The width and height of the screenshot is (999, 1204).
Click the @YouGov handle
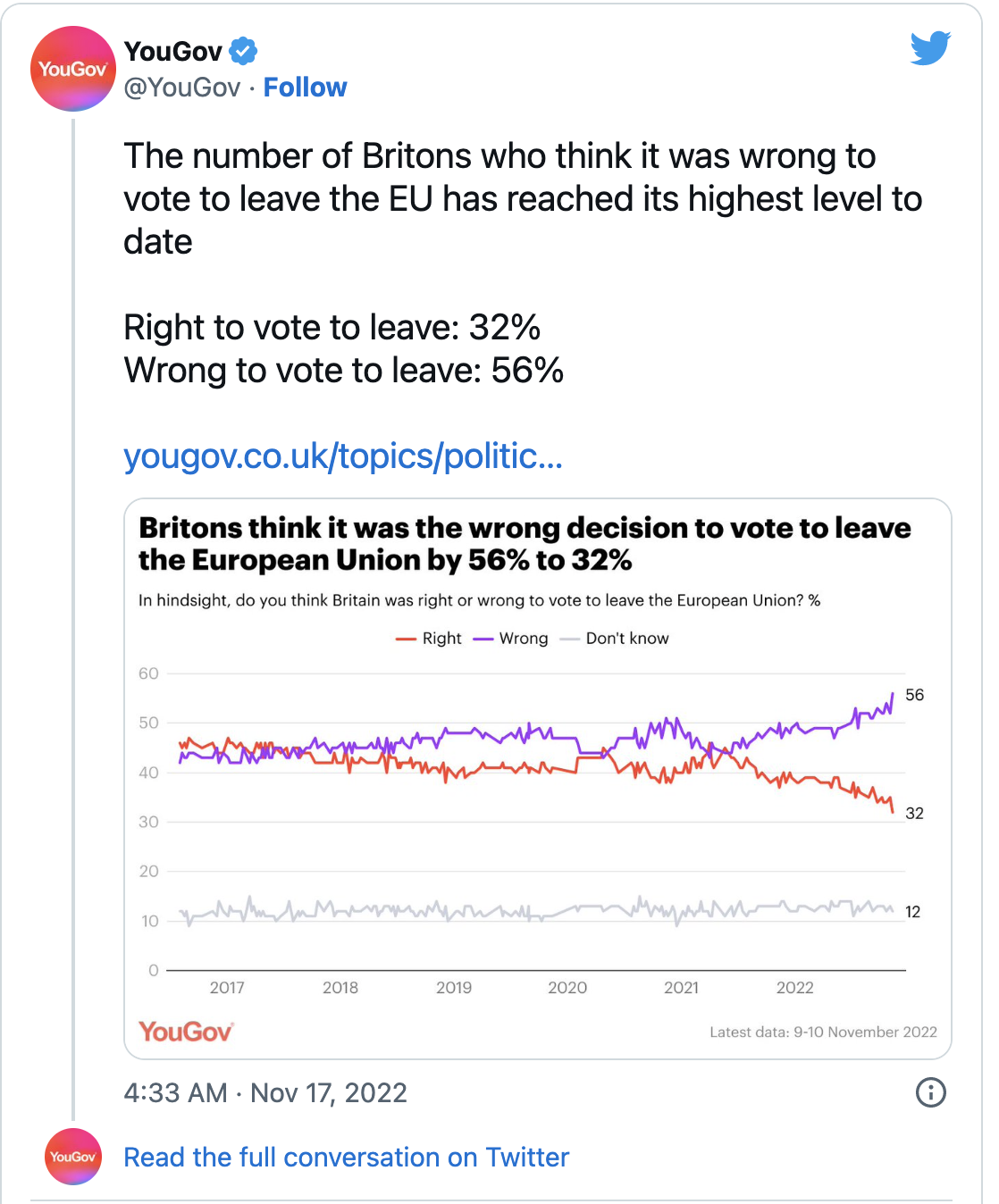[x=182, y=88]
